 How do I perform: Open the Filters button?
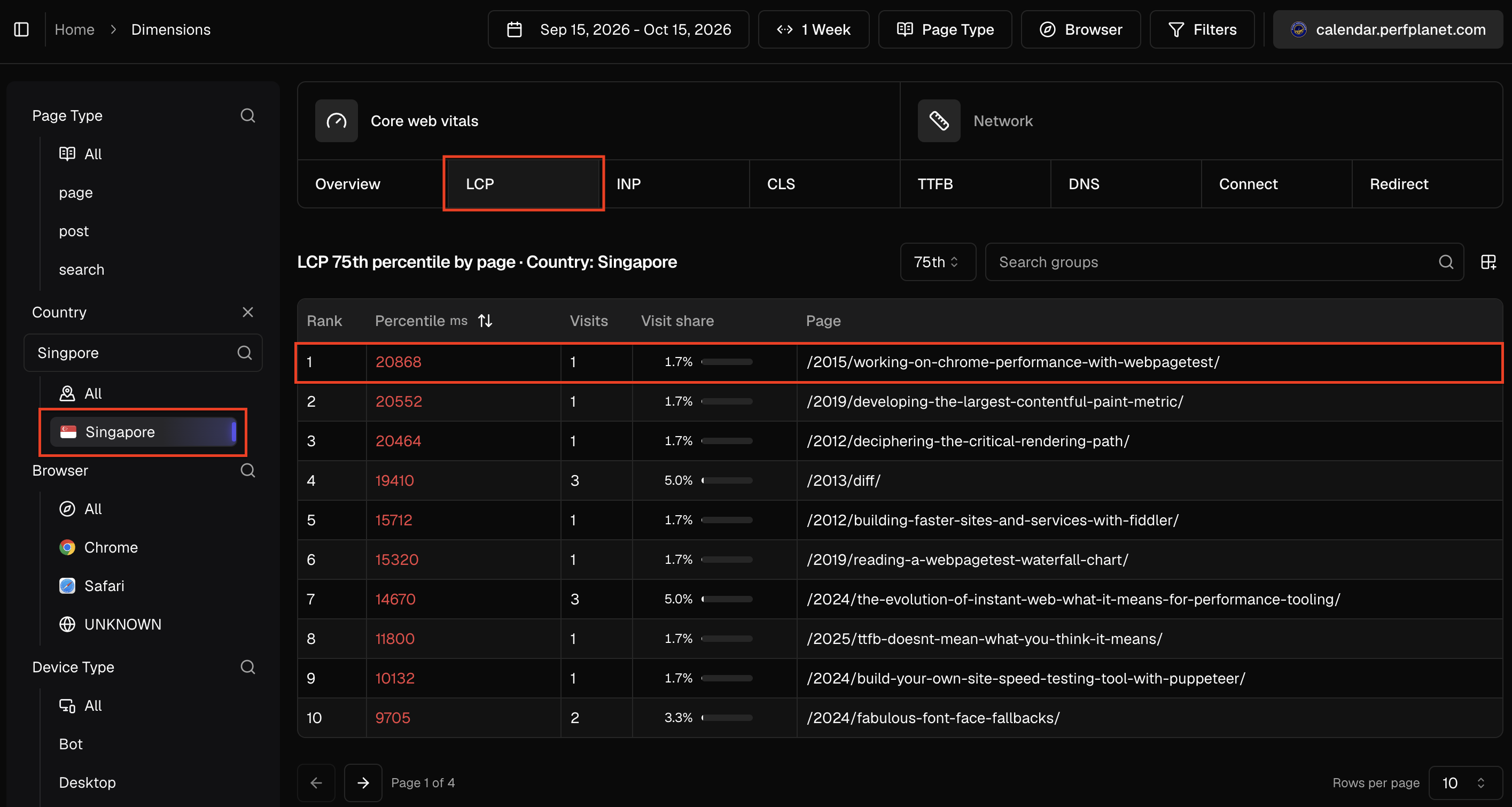[1202, 29]
